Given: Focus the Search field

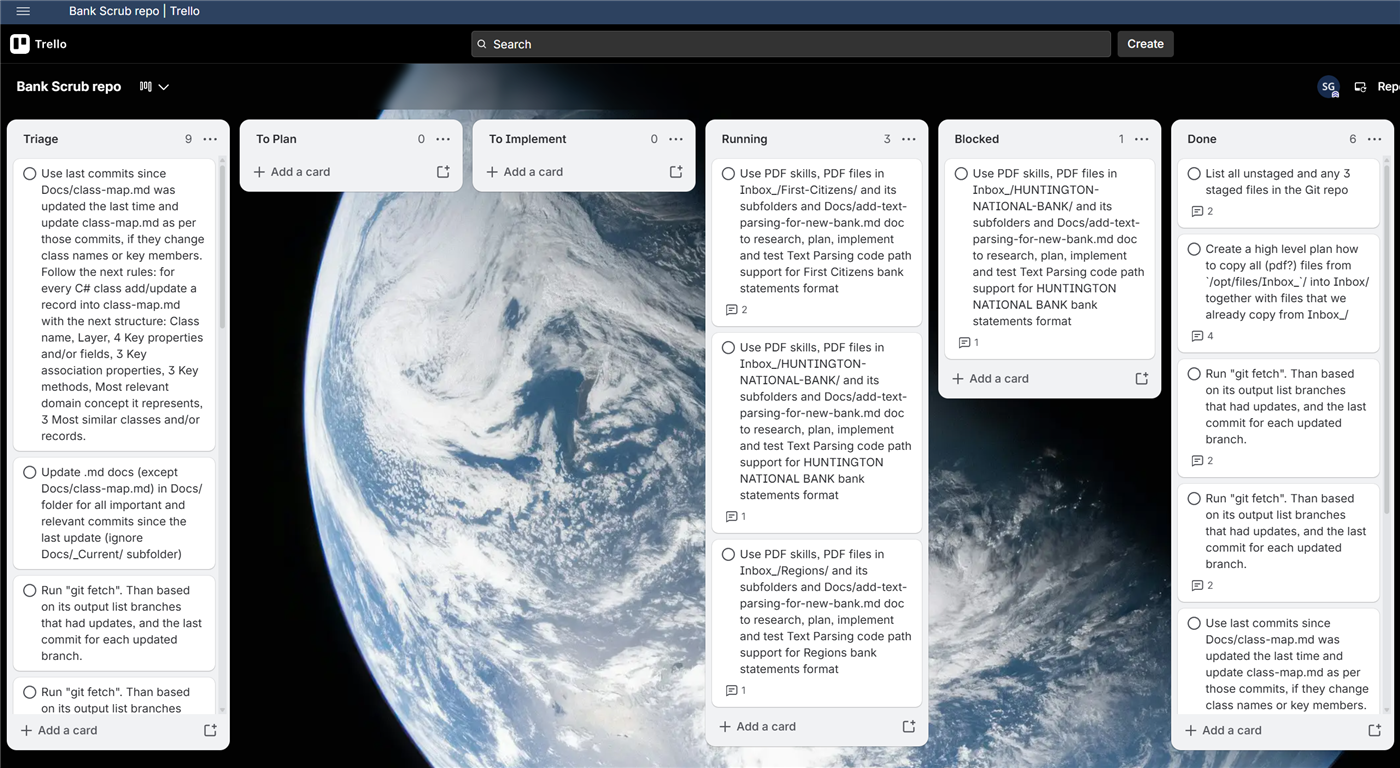Looking at the screenshot, I should 791,44.
